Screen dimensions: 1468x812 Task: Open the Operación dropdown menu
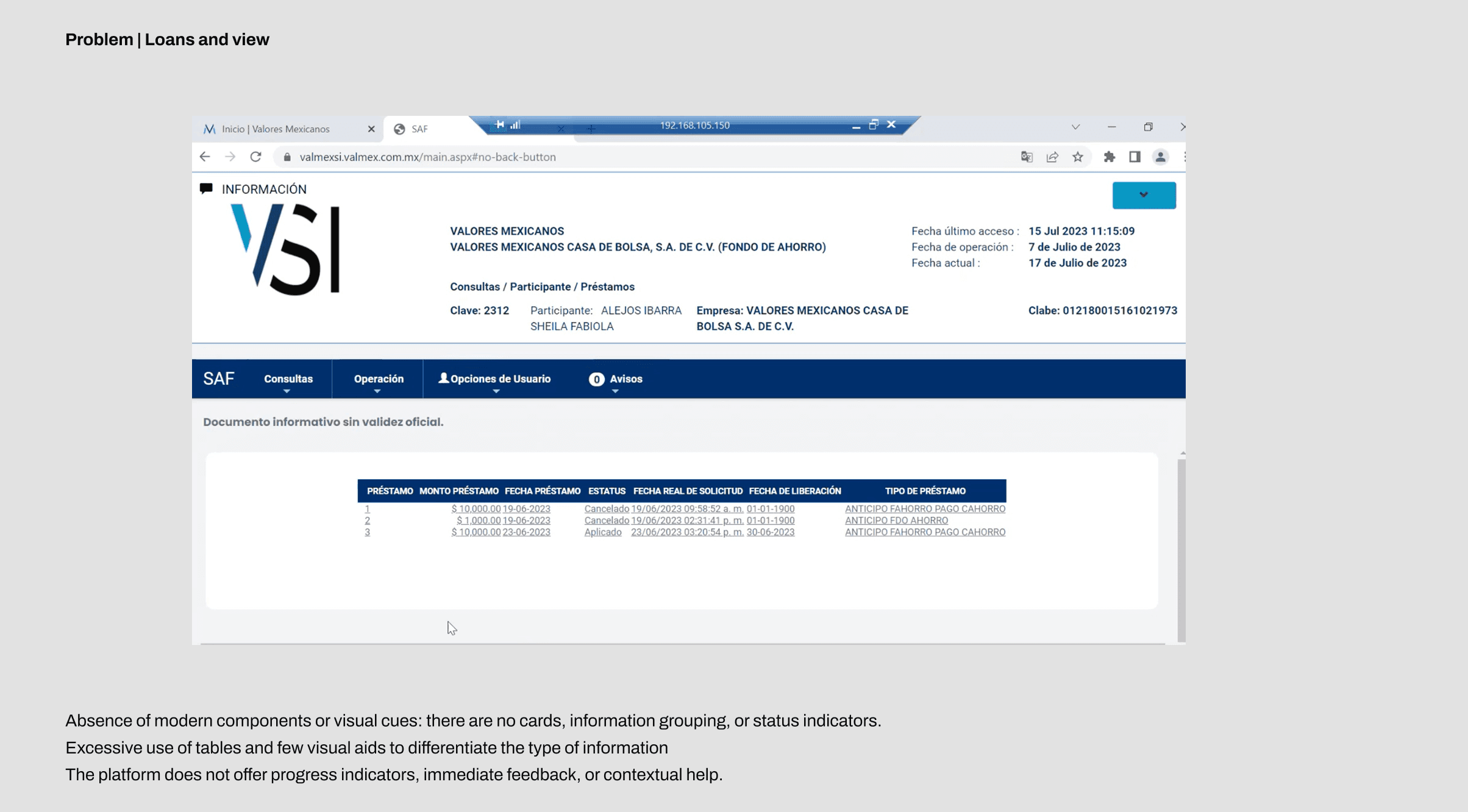coord(379,379)
